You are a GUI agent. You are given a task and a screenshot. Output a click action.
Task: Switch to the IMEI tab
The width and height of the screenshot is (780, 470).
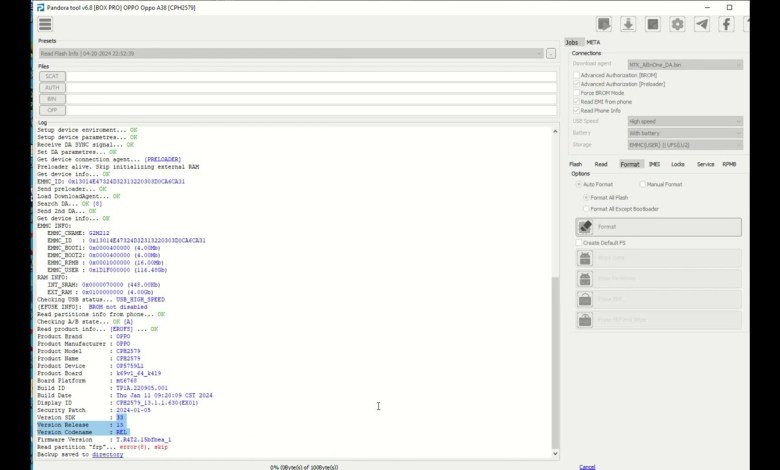pos(654,164)
